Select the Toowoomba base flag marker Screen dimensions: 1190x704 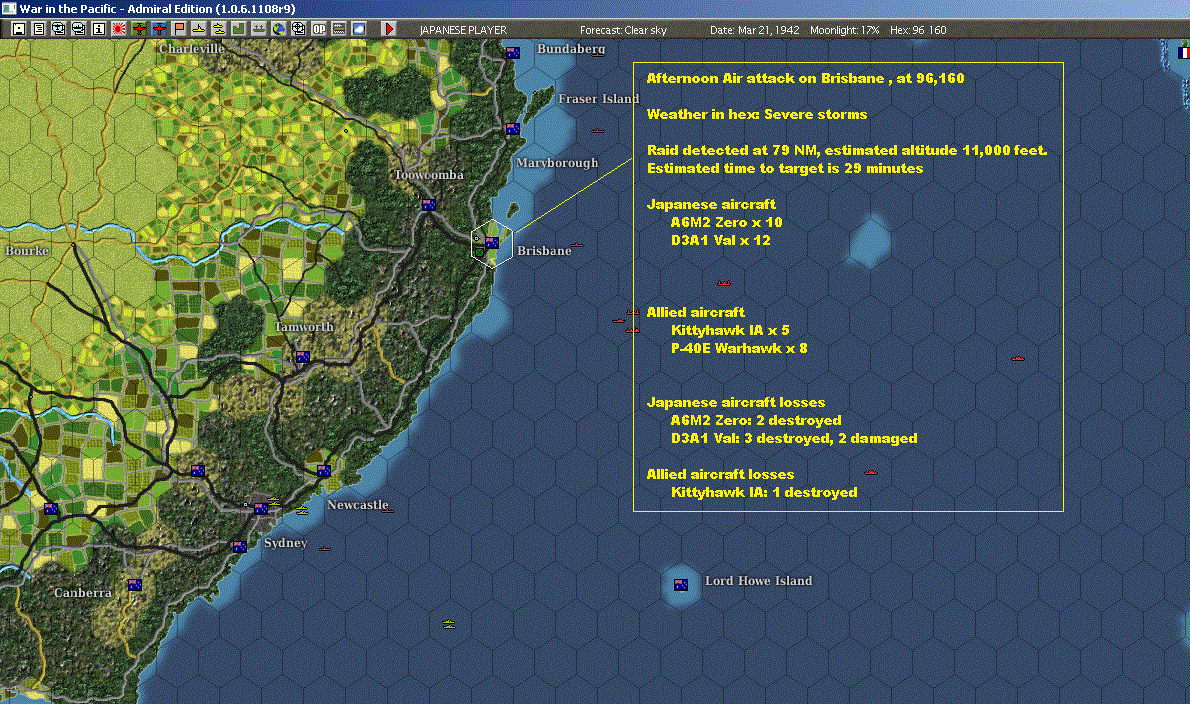click(429, 205)
